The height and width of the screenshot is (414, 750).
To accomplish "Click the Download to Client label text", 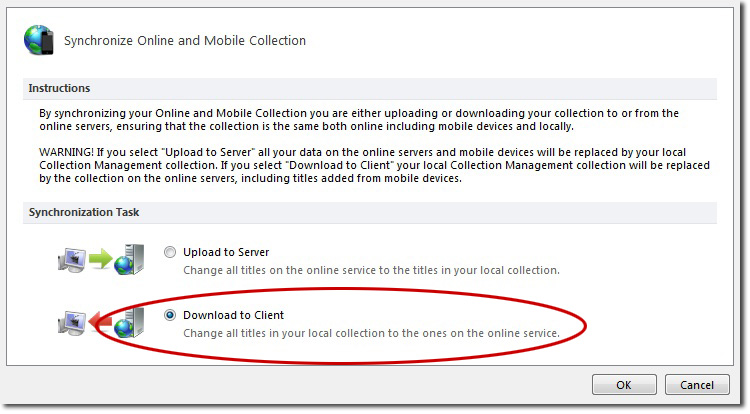I will pyautogui.click(x=233, y=315).
